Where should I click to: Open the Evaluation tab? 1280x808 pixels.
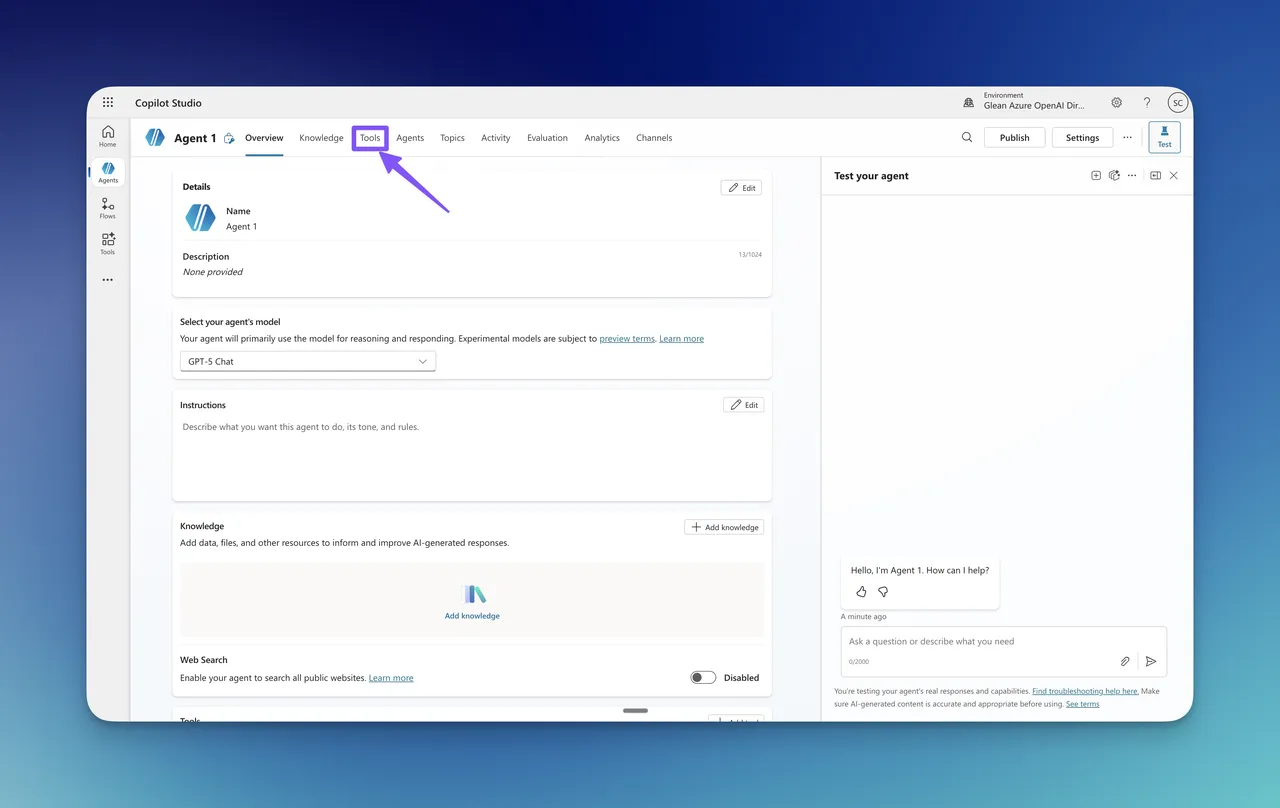click(x=547, y=138)
